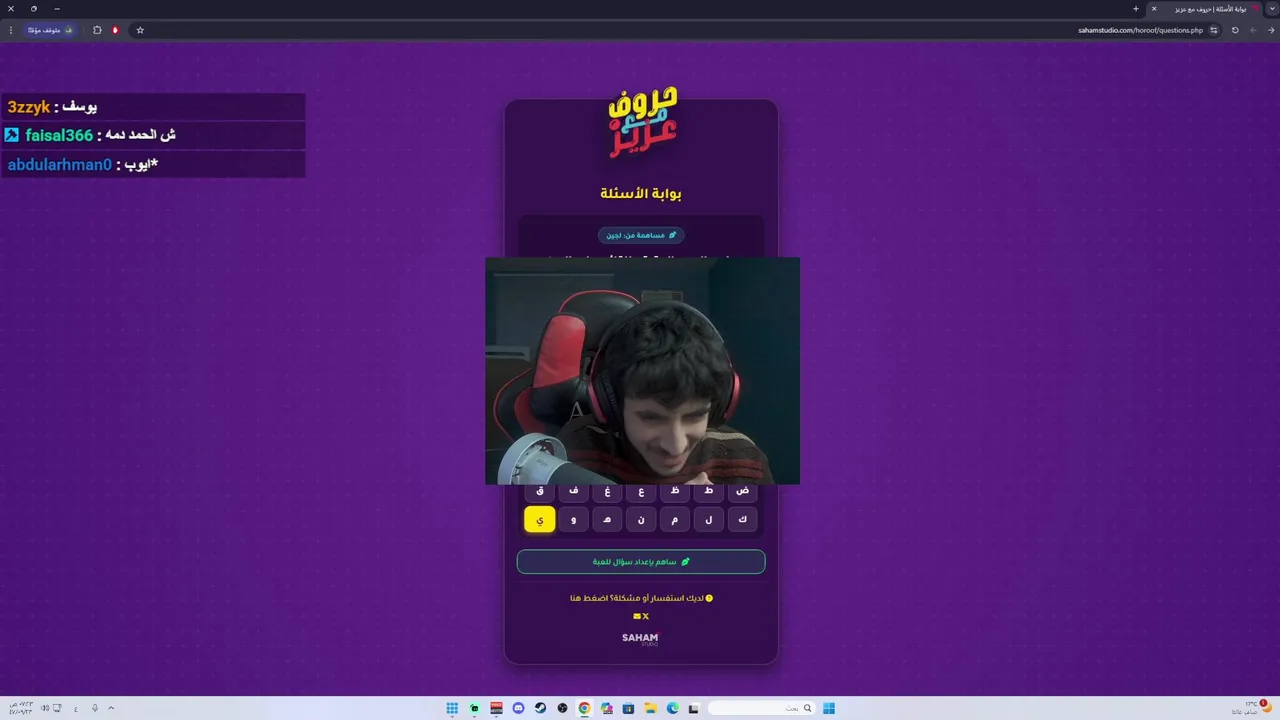The image size is (1280, 720).
Task: Open the paused Chrome profile chip
Action: coord(50,30)
